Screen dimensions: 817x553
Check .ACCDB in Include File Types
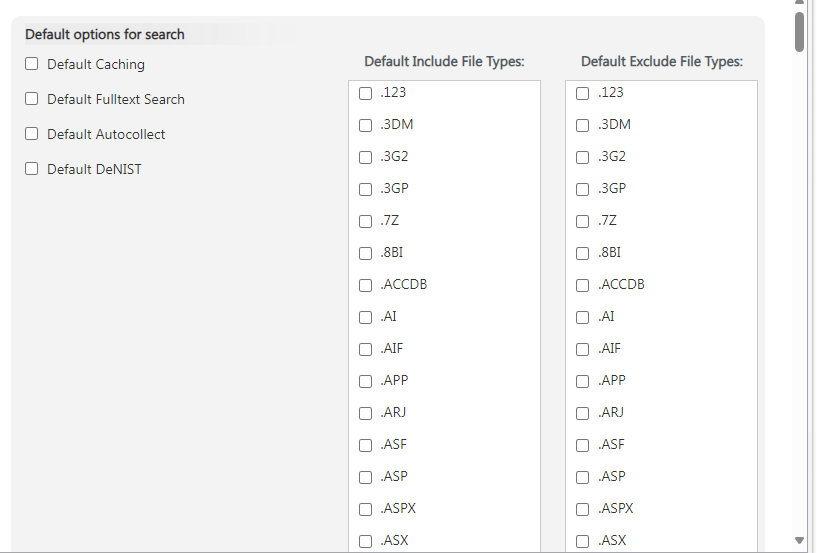[x=365, y=285]
